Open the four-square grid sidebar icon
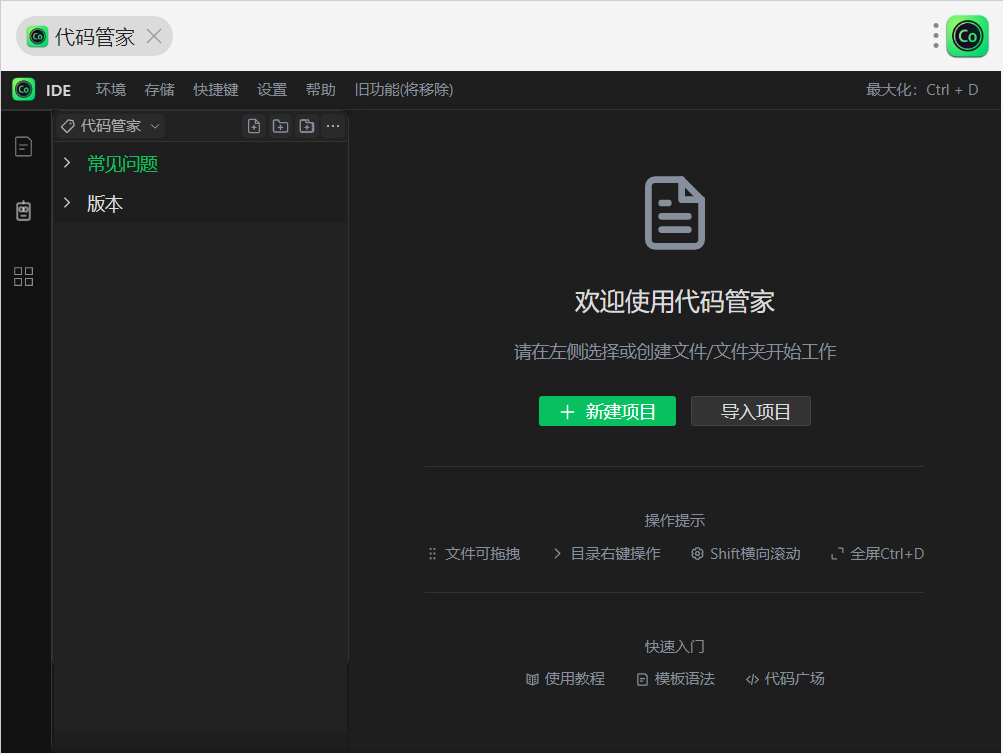The image size is (1003, 754). pyautogui.click(x=23, y=277)
